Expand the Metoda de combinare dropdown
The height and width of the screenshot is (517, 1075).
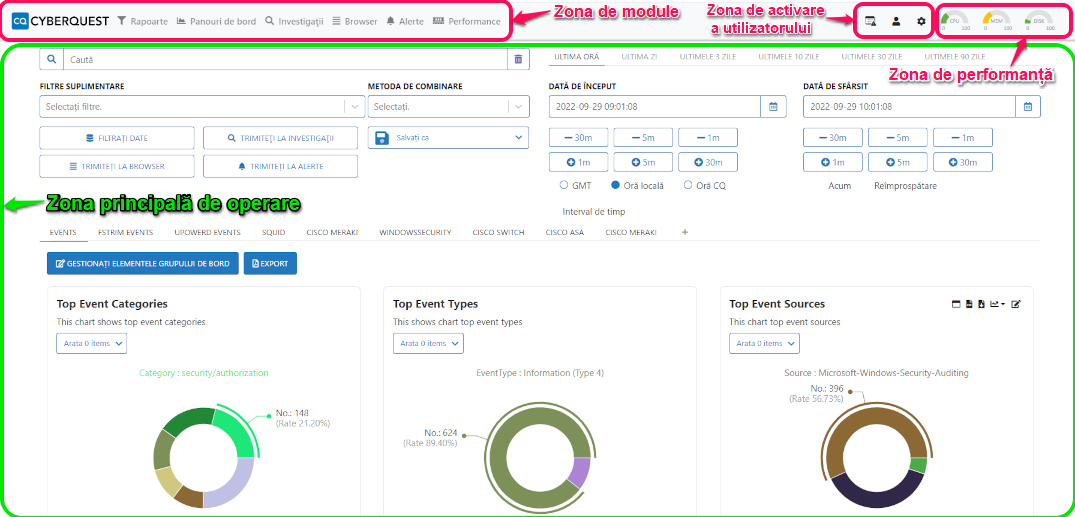tap(519, 107)
